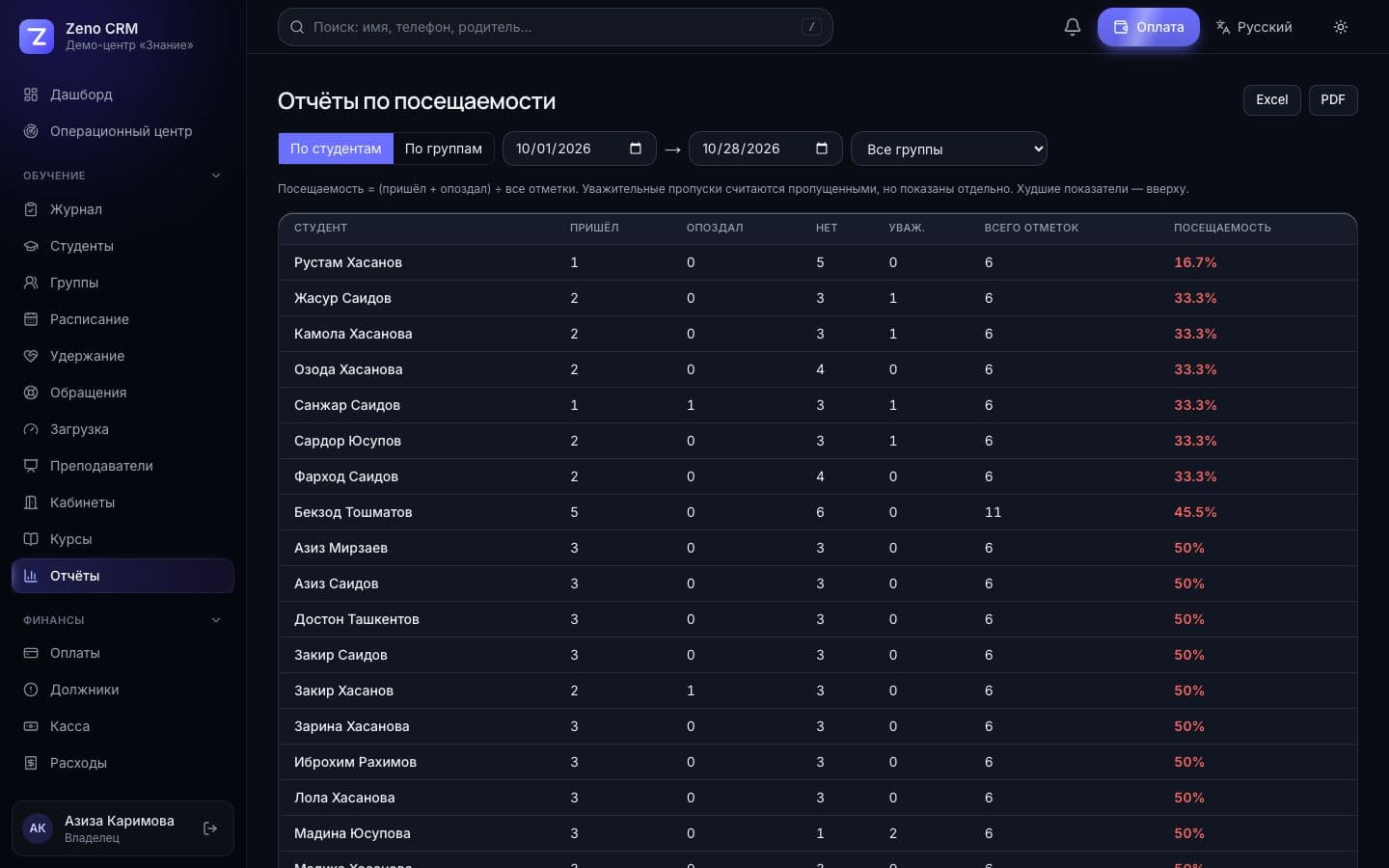Export the report as PDF
Screen dimensions: 1389x868
(x=1333, y=100)
